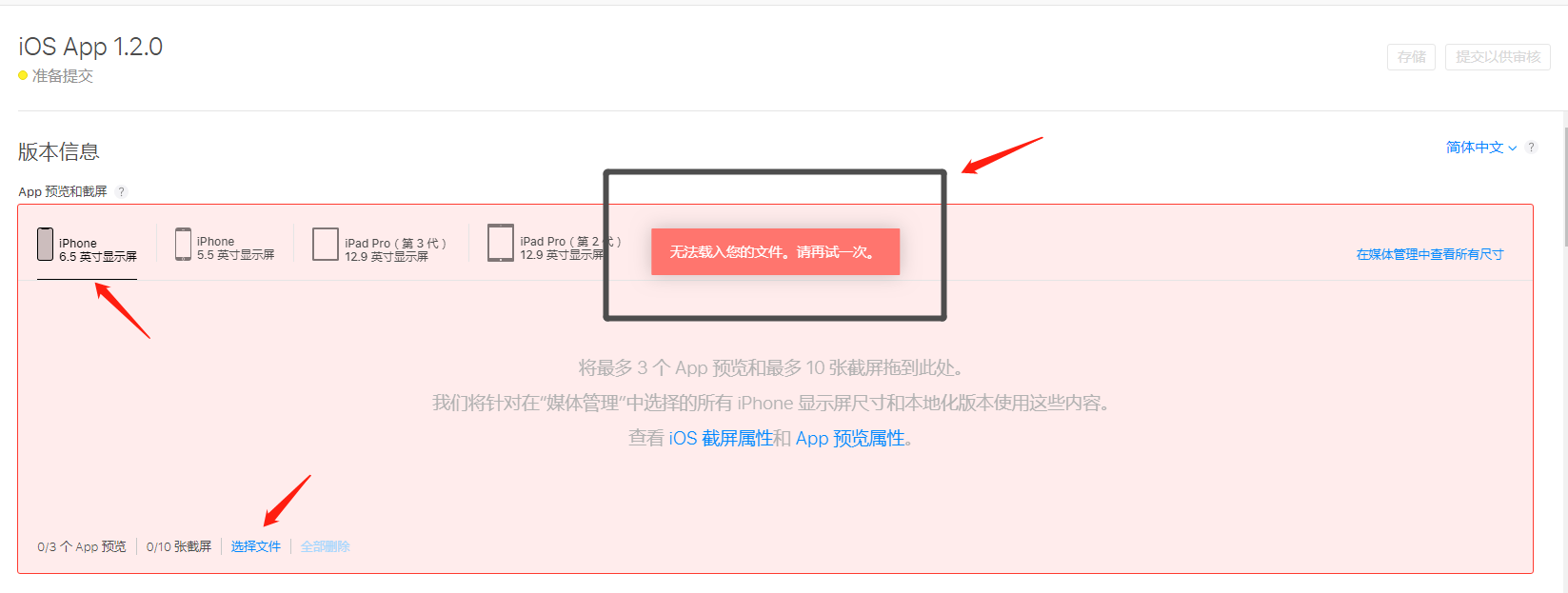Open the iOS 截屏属性 link
Screen dimensions: 1568x593
pyautogui.click(x=721, y=439)
